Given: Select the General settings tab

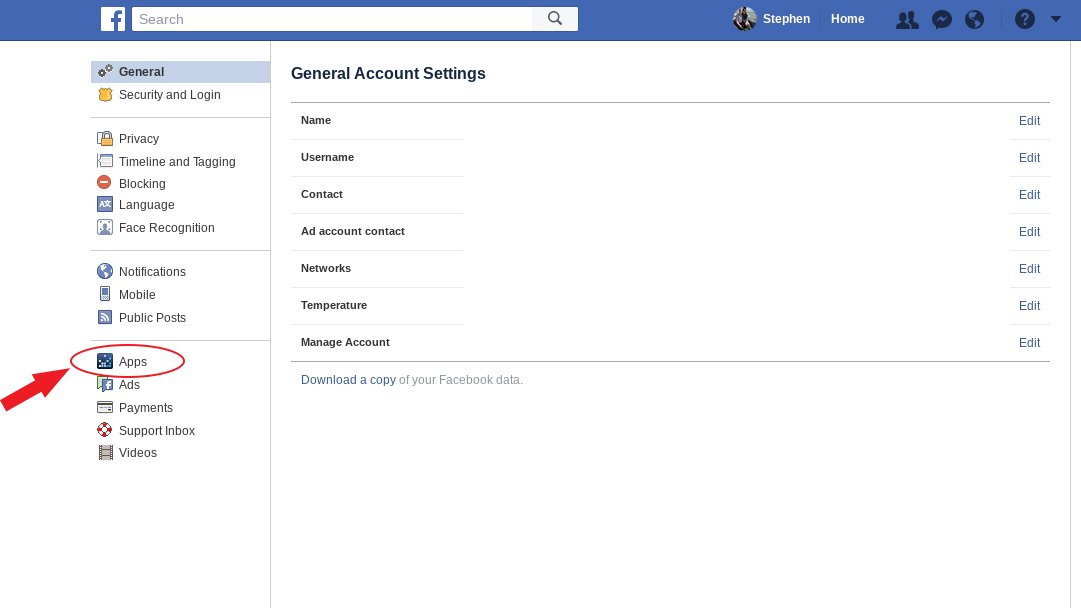Looking at the screenshot, I should [181, 72].
